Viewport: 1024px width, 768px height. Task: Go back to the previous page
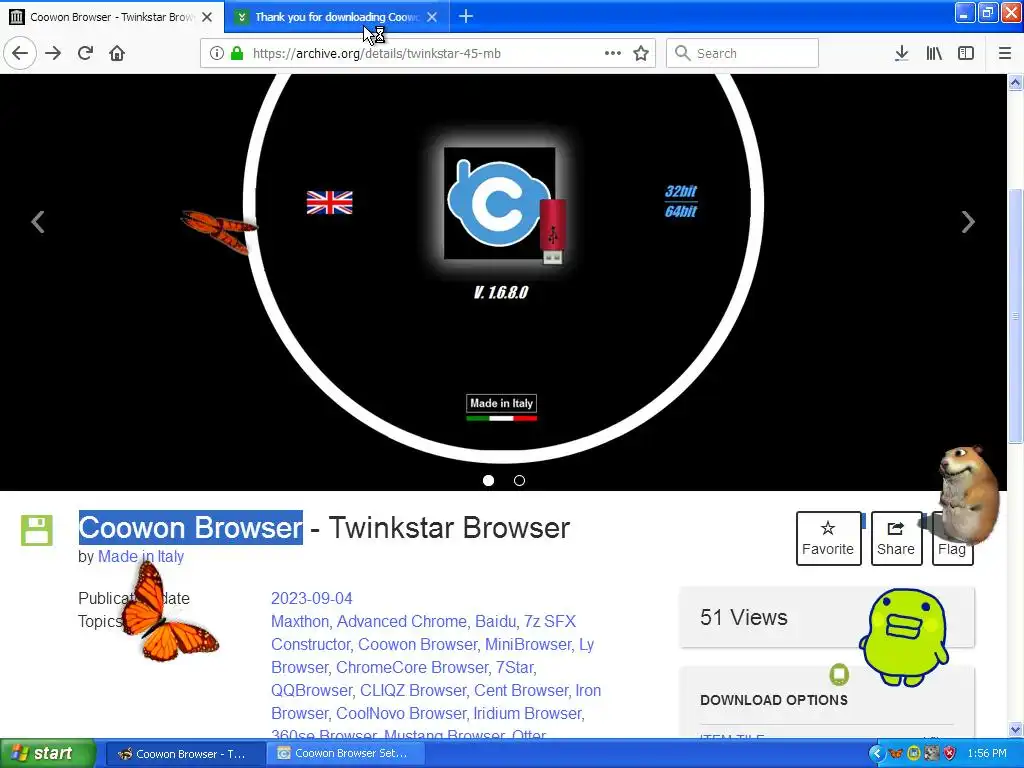(x=20, y=53)
